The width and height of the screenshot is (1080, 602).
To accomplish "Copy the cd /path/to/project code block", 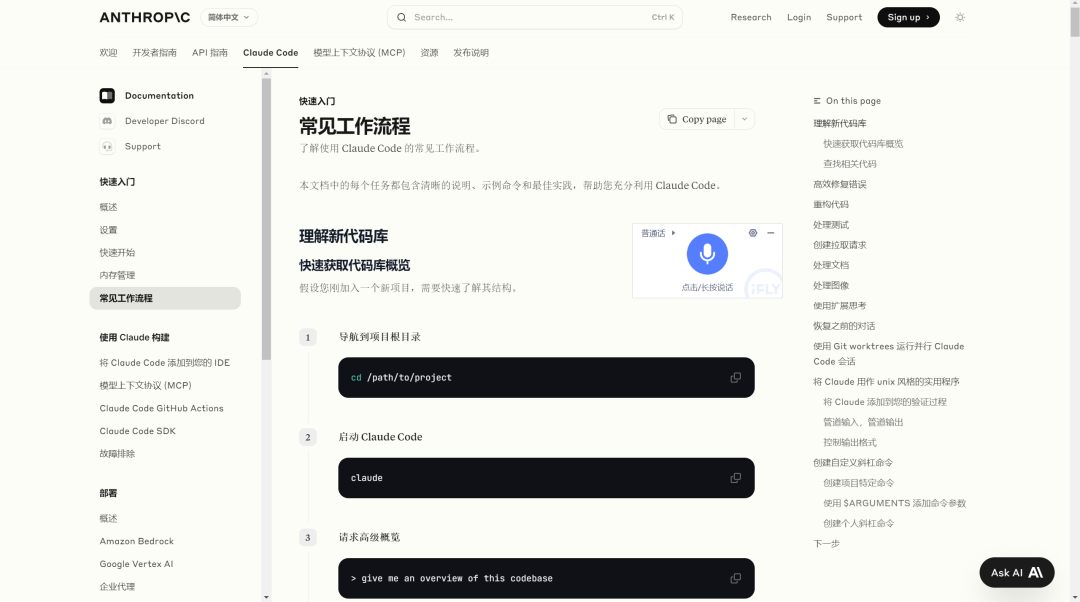I will (736, 377).
